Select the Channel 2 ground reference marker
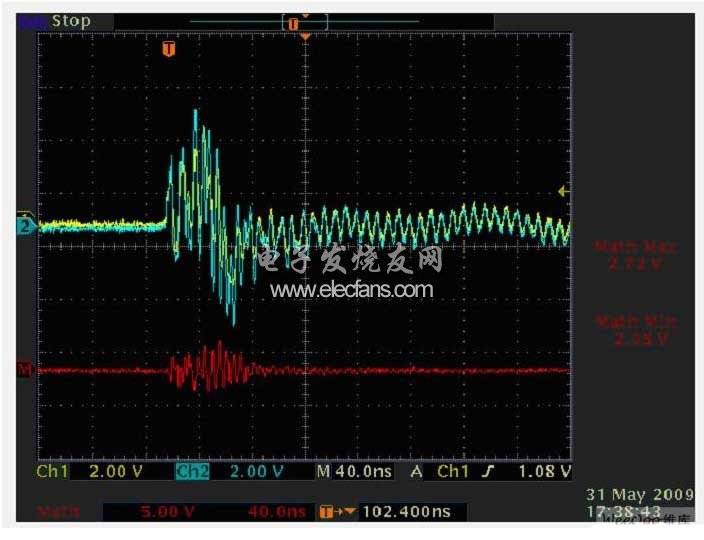704x540 pixels. [x=25, y=226]
